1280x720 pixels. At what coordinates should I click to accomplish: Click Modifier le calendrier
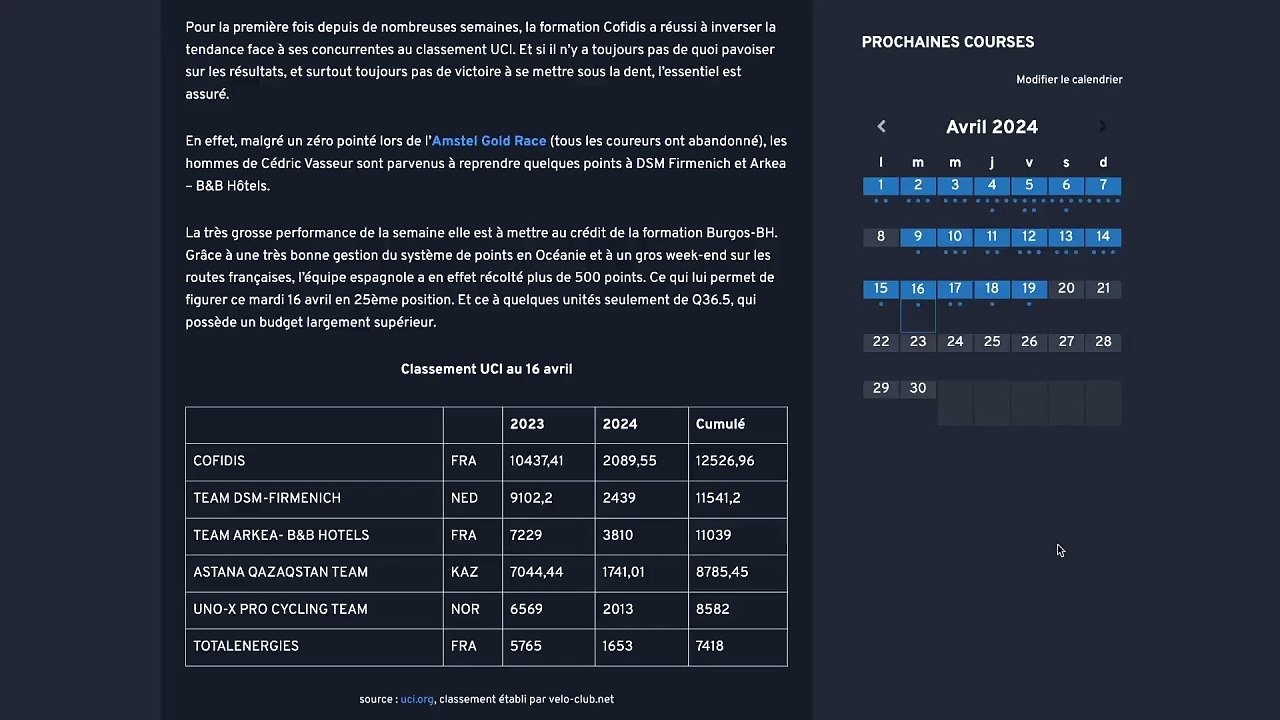tap(1069, 80)
